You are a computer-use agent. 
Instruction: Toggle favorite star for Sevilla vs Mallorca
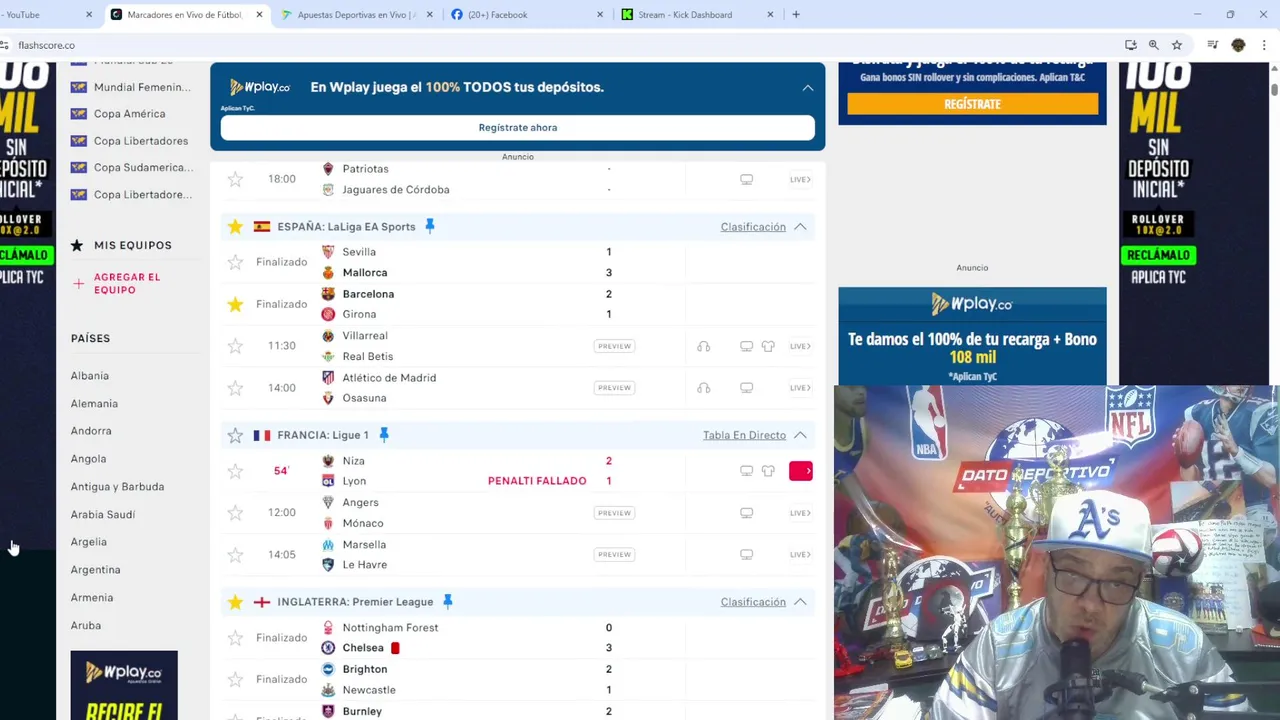235,262
